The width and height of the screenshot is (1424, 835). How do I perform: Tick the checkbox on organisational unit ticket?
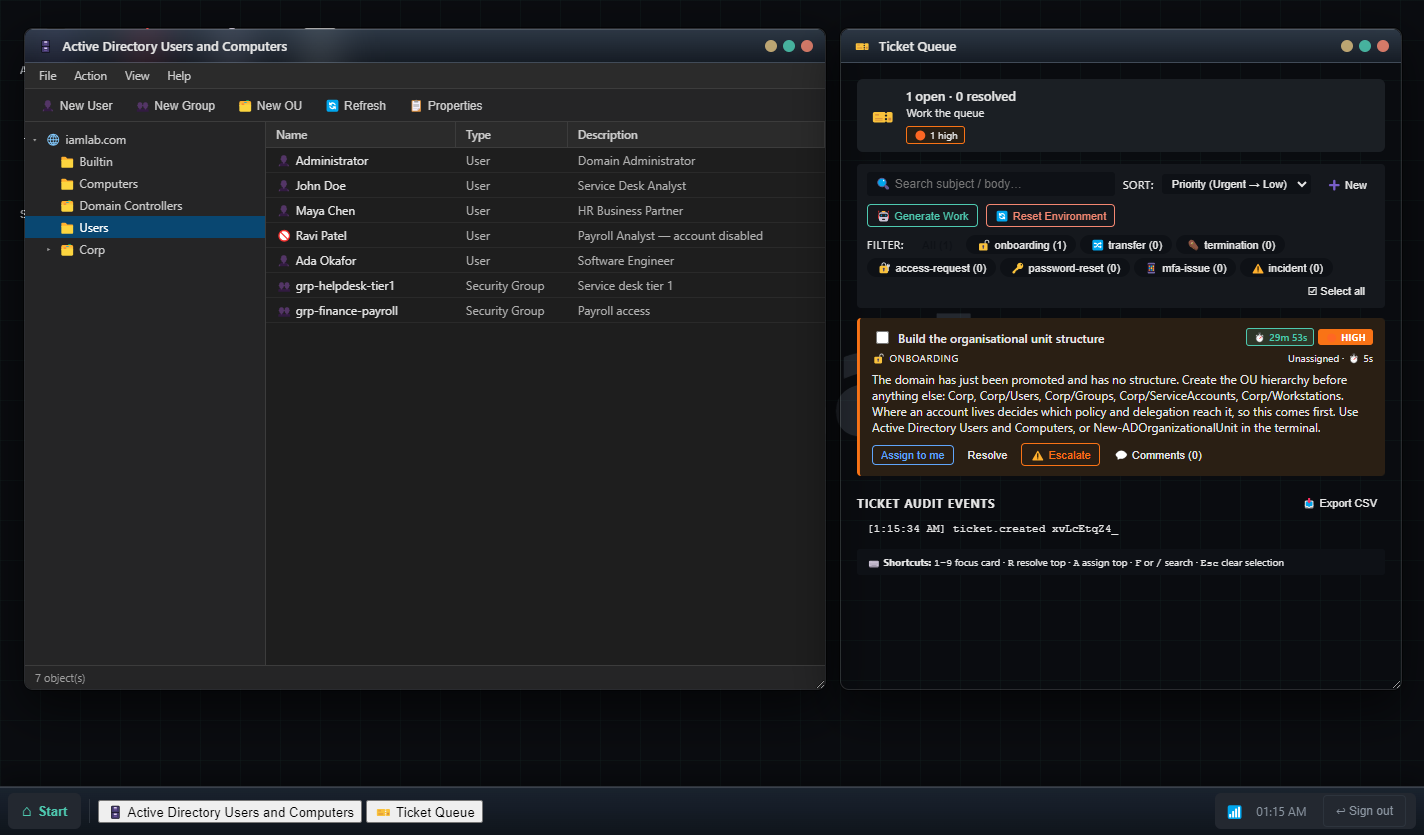(x=882, y=338)
